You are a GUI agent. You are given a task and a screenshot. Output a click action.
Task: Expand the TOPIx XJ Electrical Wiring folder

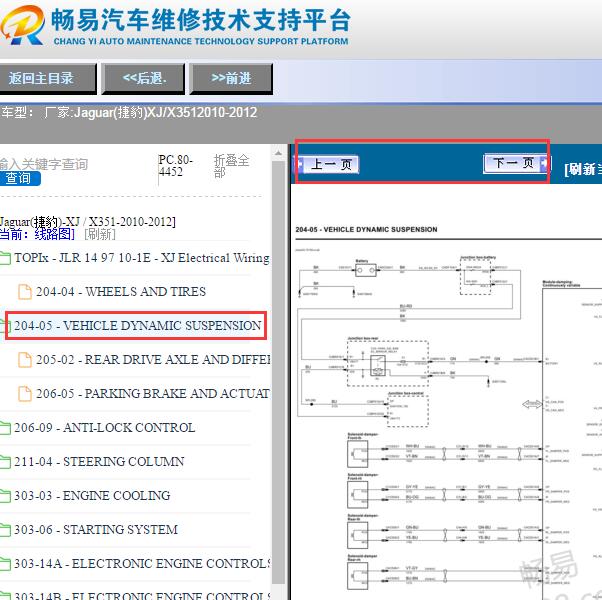[x=142, y=258]
